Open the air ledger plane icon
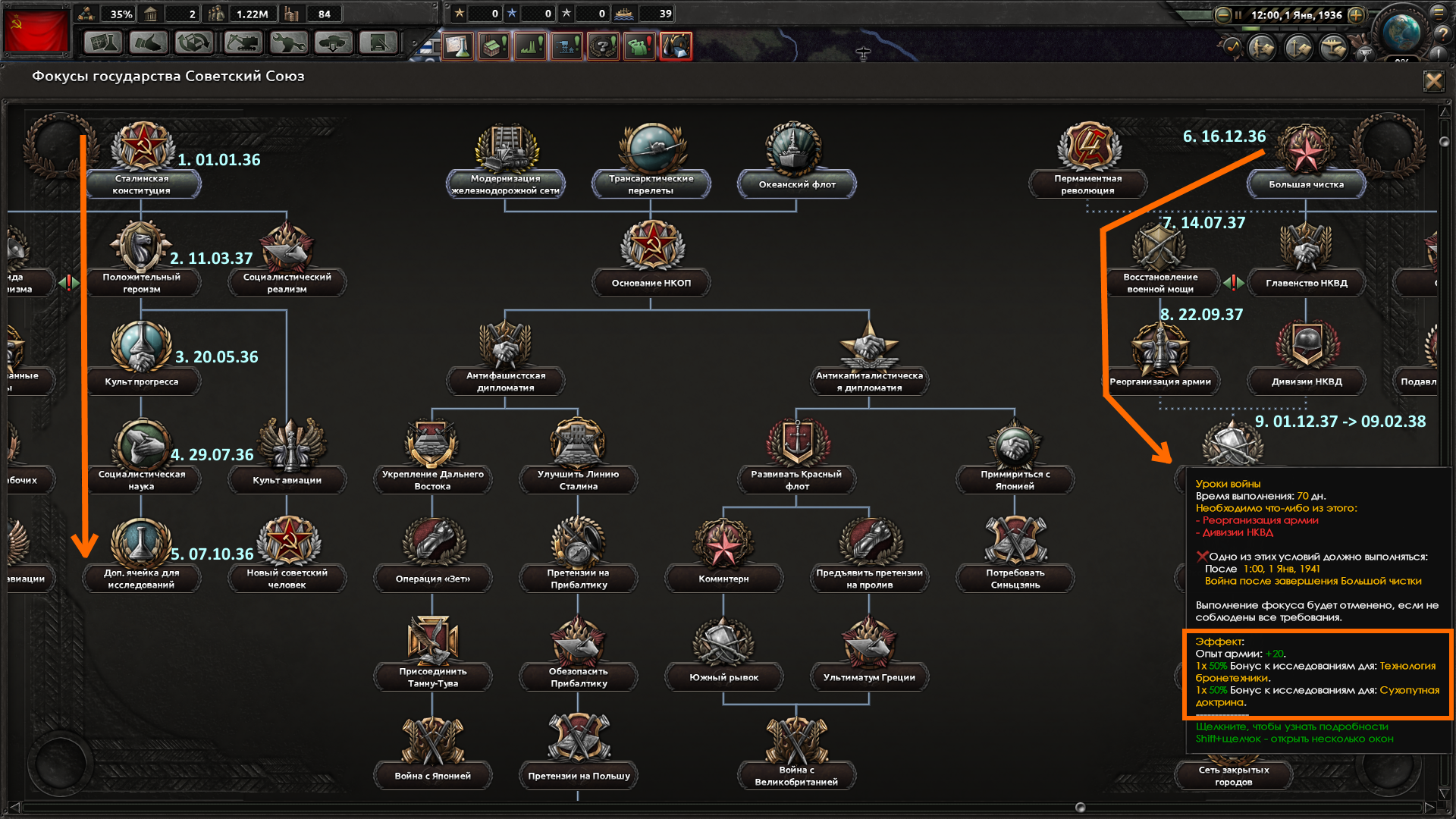 tap(1334, 48)
